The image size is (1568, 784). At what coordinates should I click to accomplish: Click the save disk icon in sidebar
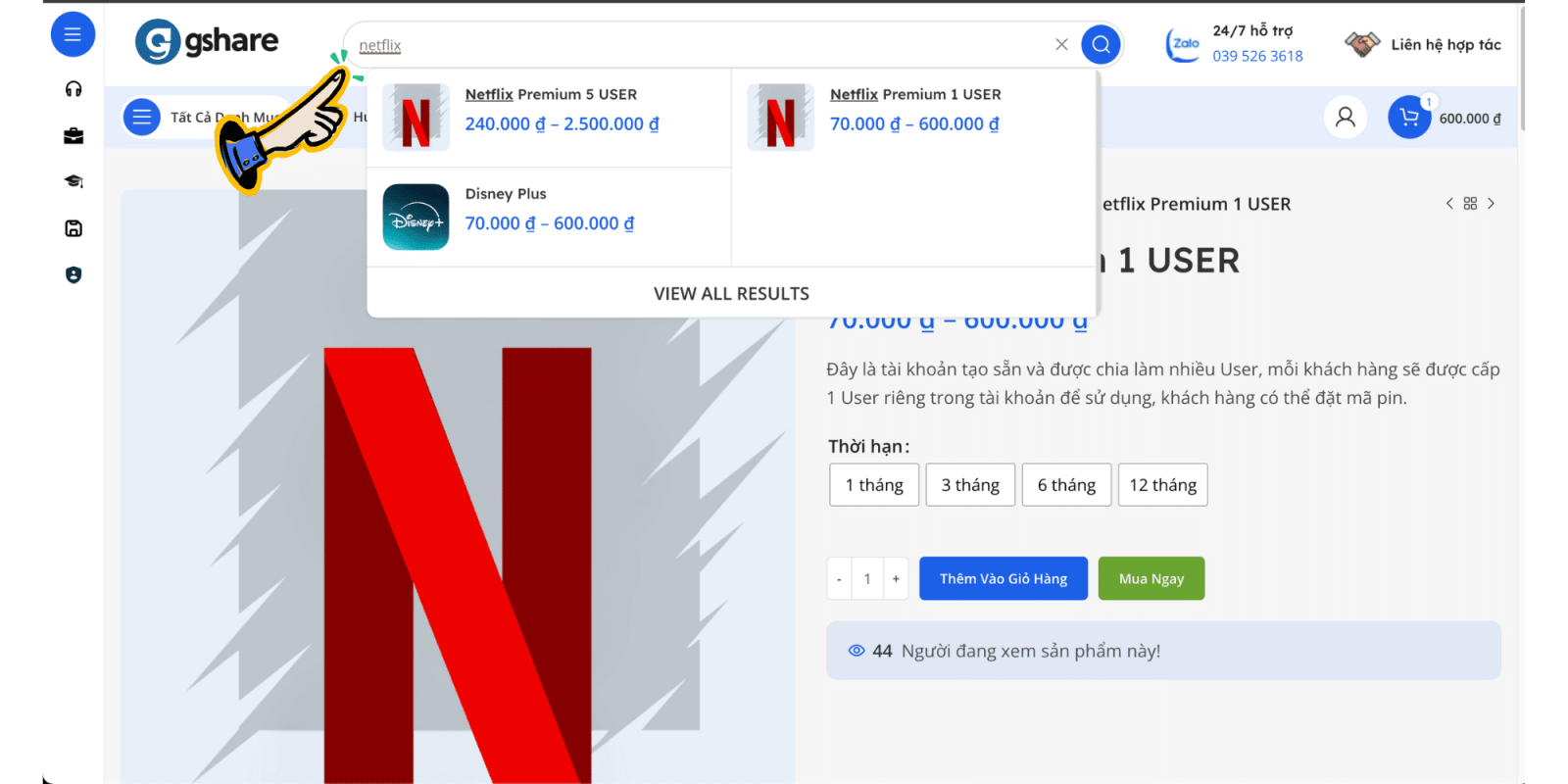73,228
